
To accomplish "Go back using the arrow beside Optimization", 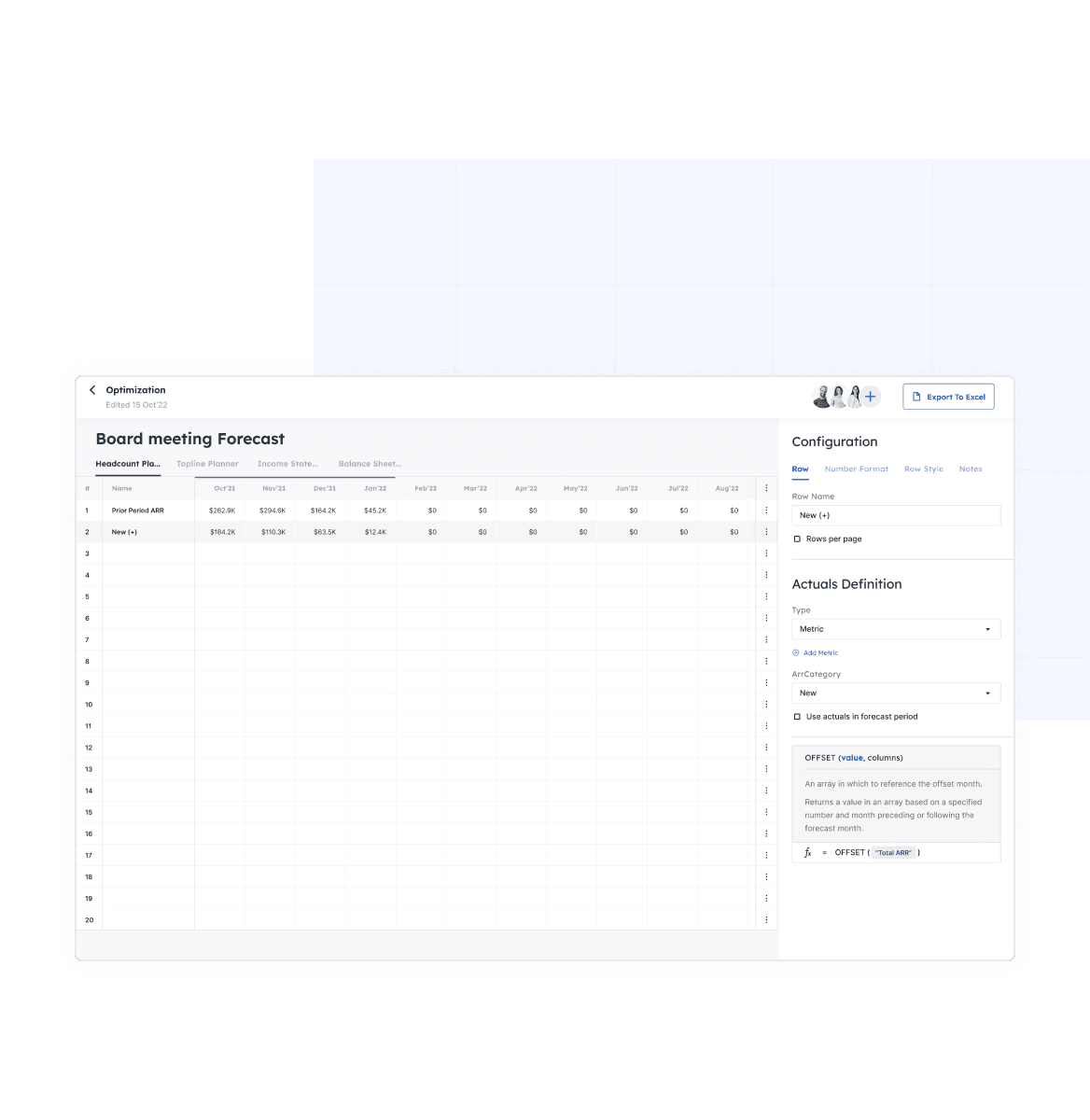I will tap(92, 390).
